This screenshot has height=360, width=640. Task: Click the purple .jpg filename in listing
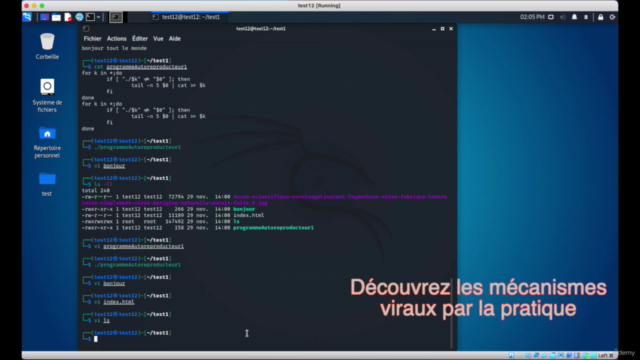(264, 200)
